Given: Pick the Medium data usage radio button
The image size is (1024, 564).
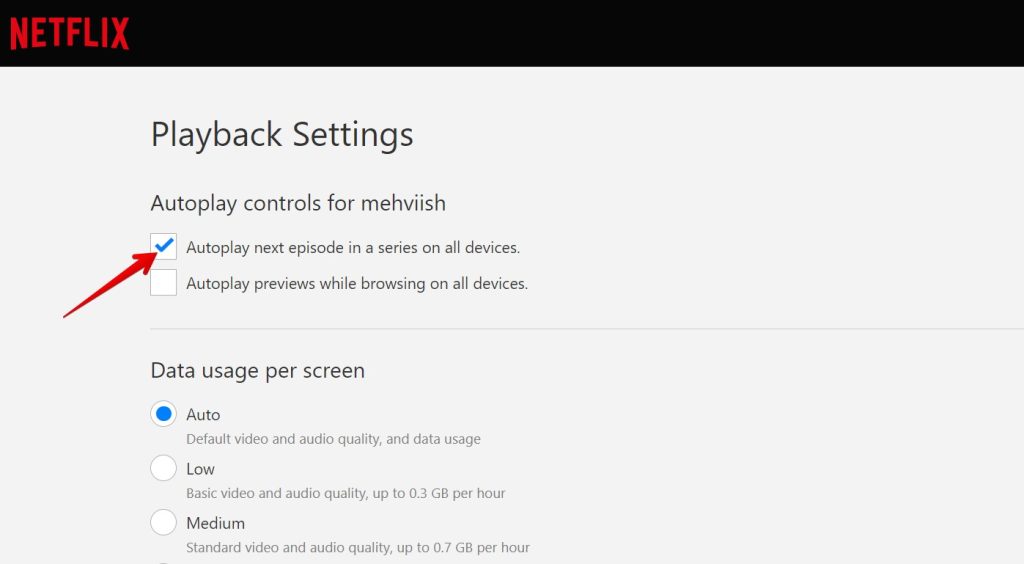Looking at the screenshot, I should (x=163, y=522).
